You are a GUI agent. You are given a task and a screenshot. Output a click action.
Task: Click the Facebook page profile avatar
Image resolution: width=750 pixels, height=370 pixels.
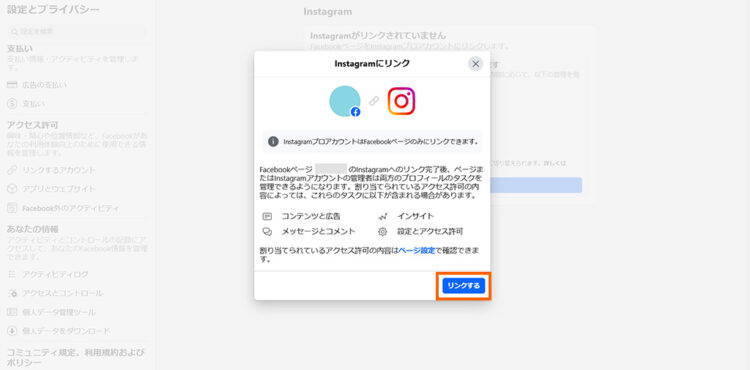point(345,101)
